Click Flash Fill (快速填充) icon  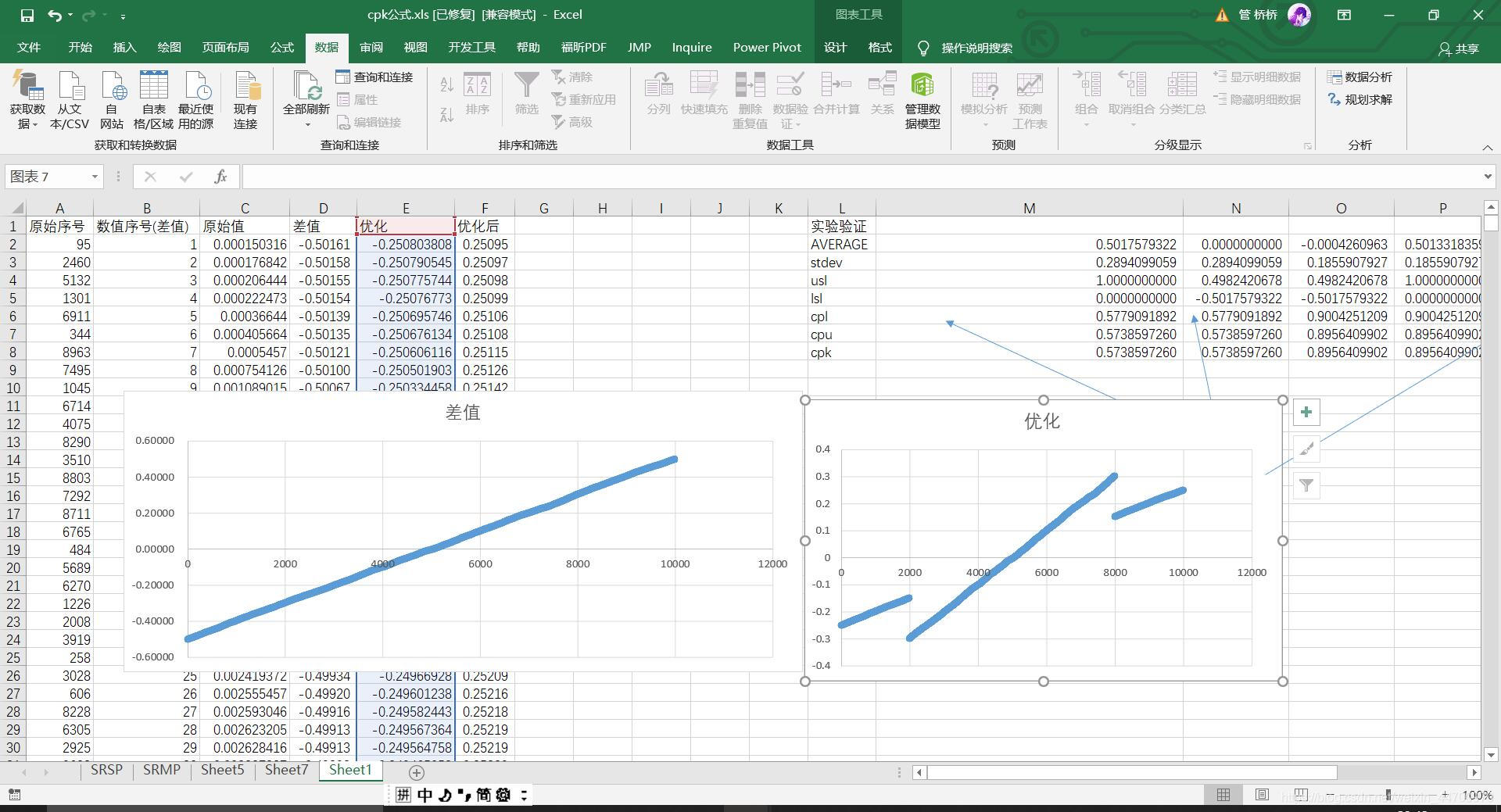click(x=704, y=94)
